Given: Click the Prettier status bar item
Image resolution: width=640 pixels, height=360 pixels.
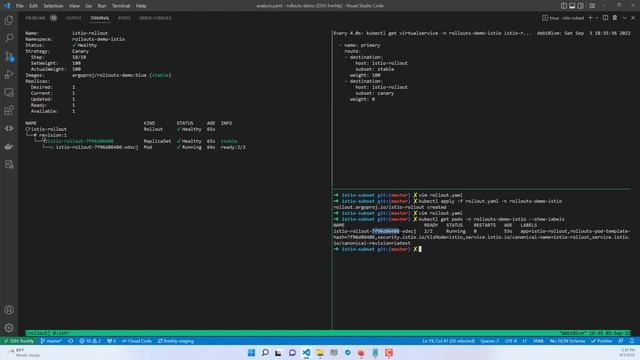Looking at the screenshot, I should pos(602,341).
